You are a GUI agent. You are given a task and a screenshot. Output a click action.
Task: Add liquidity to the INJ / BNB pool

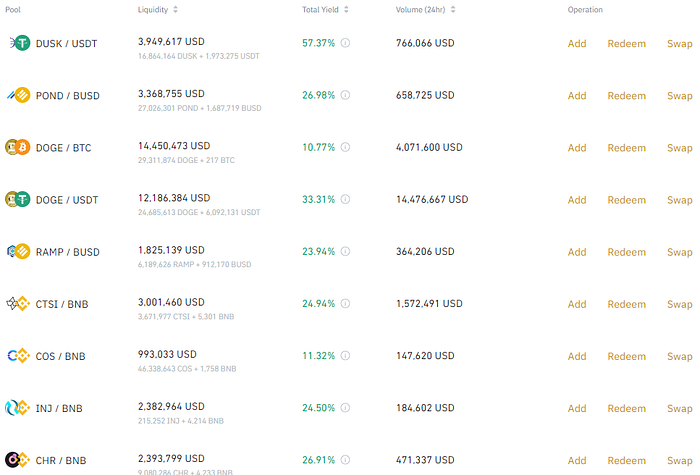coord(577,408)
